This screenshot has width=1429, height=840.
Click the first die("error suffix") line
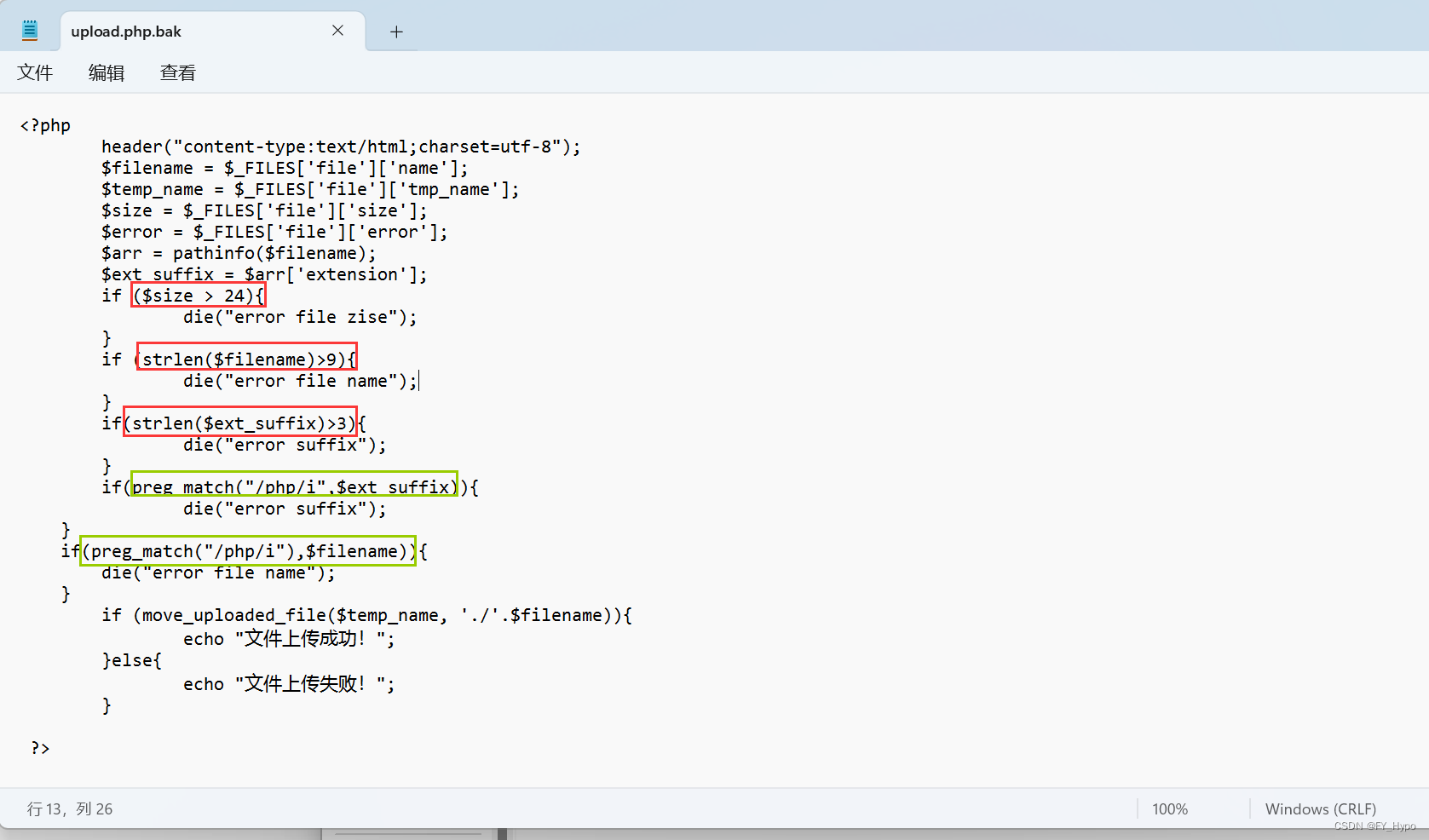pos(285,445)
